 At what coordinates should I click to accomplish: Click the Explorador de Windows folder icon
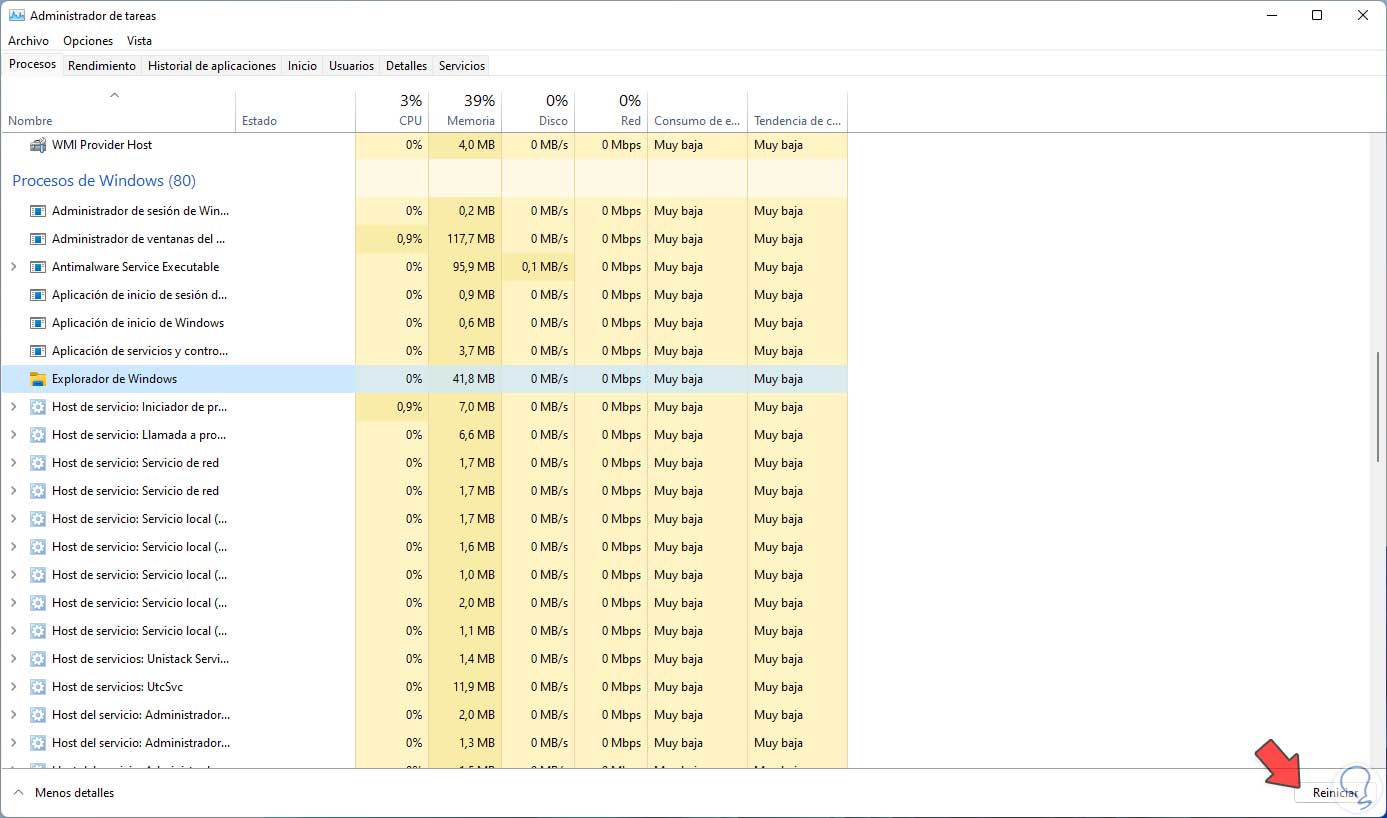[38, 379]
